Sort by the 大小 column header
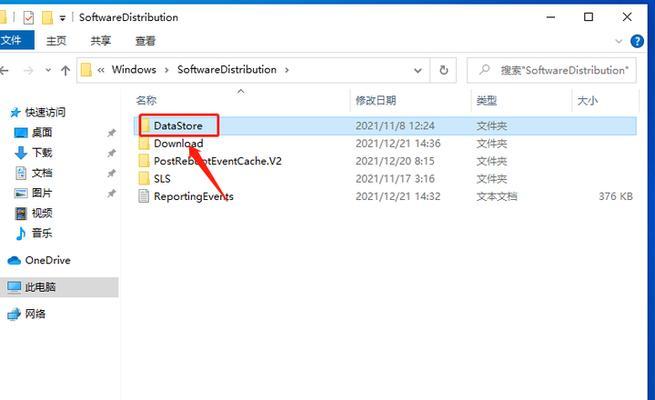Screen dimensions: 655x400 [x=587, y=100]
